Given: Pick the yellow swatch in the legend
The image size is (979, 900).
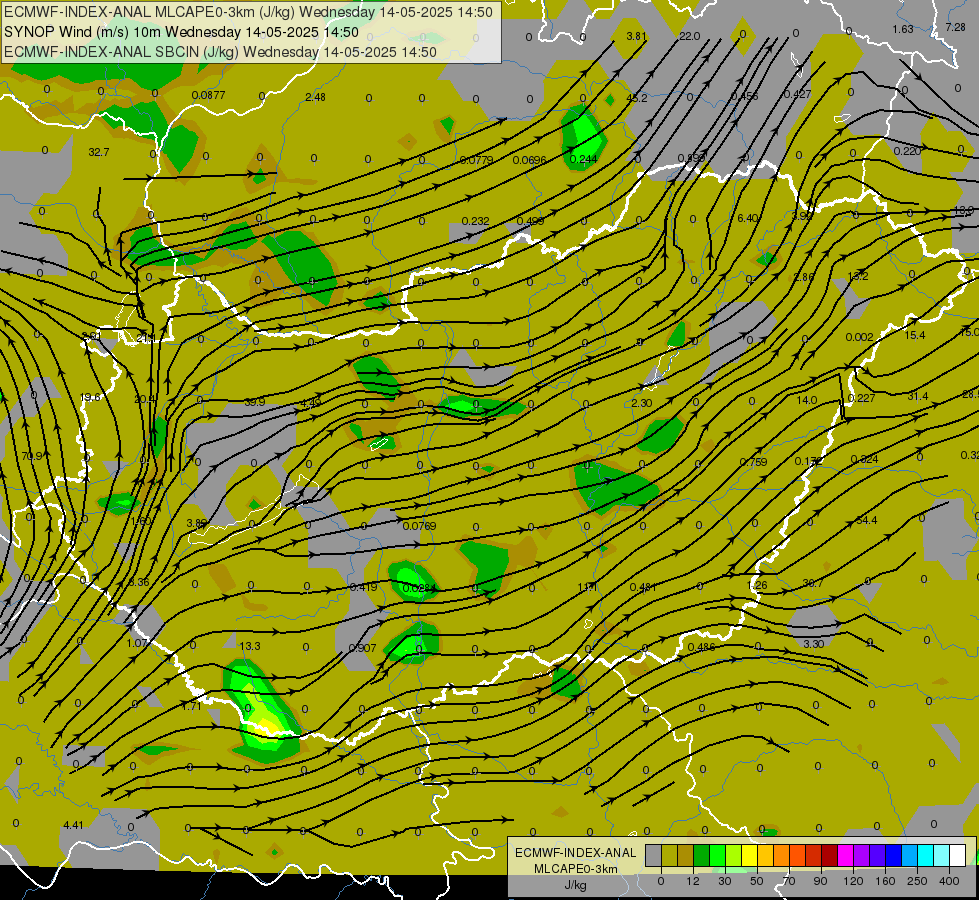Looking at the screenshot, I should [750, 855].
